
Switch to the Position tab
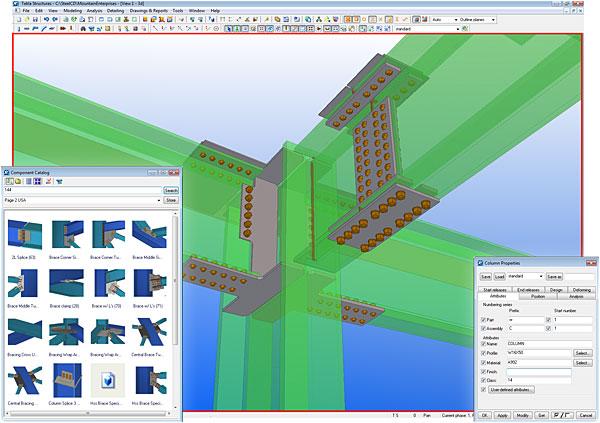point(538,296)
